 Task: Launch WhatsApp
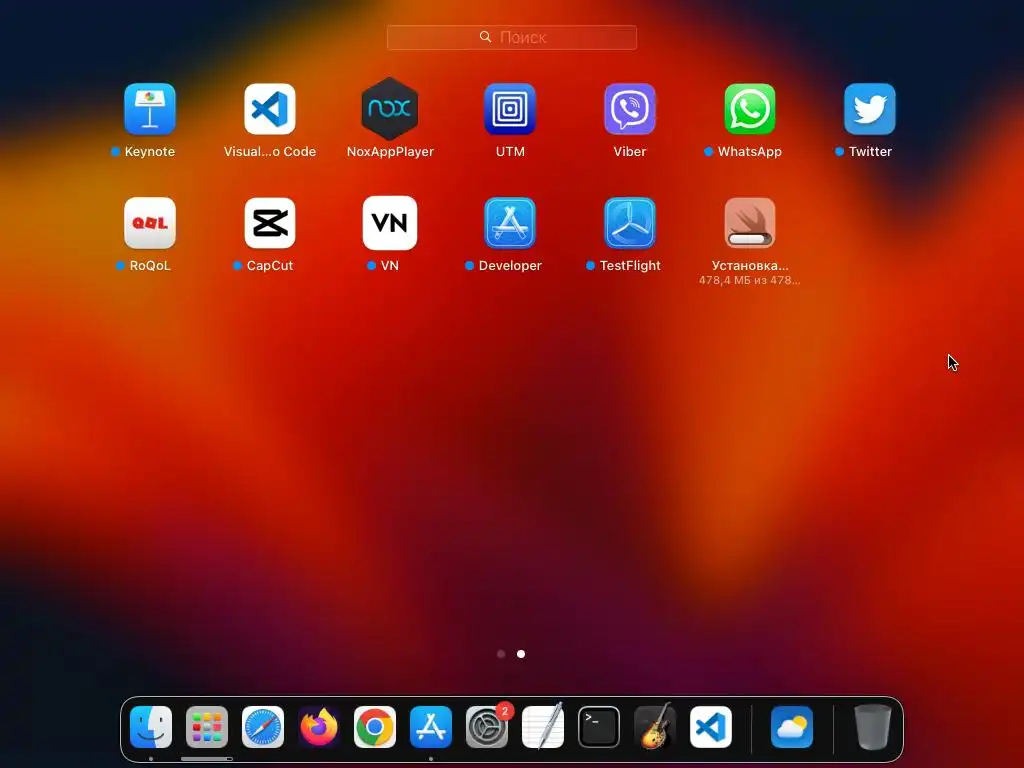(x=750, y=109)
